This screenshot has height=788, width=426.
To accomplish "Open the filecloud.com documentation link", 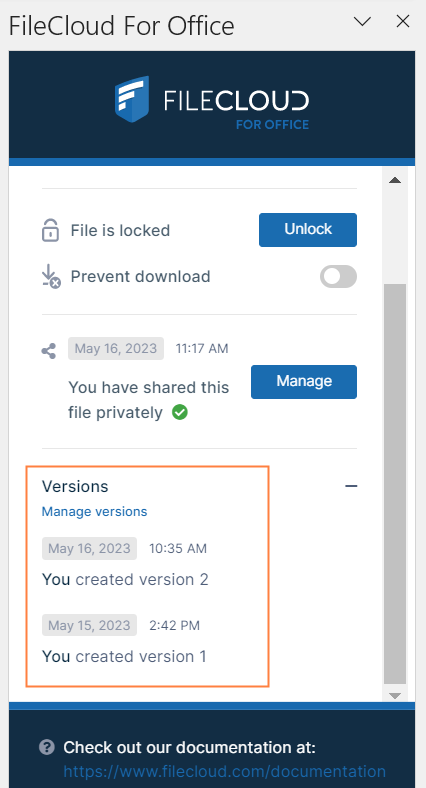I will click(x=225, y=771).
